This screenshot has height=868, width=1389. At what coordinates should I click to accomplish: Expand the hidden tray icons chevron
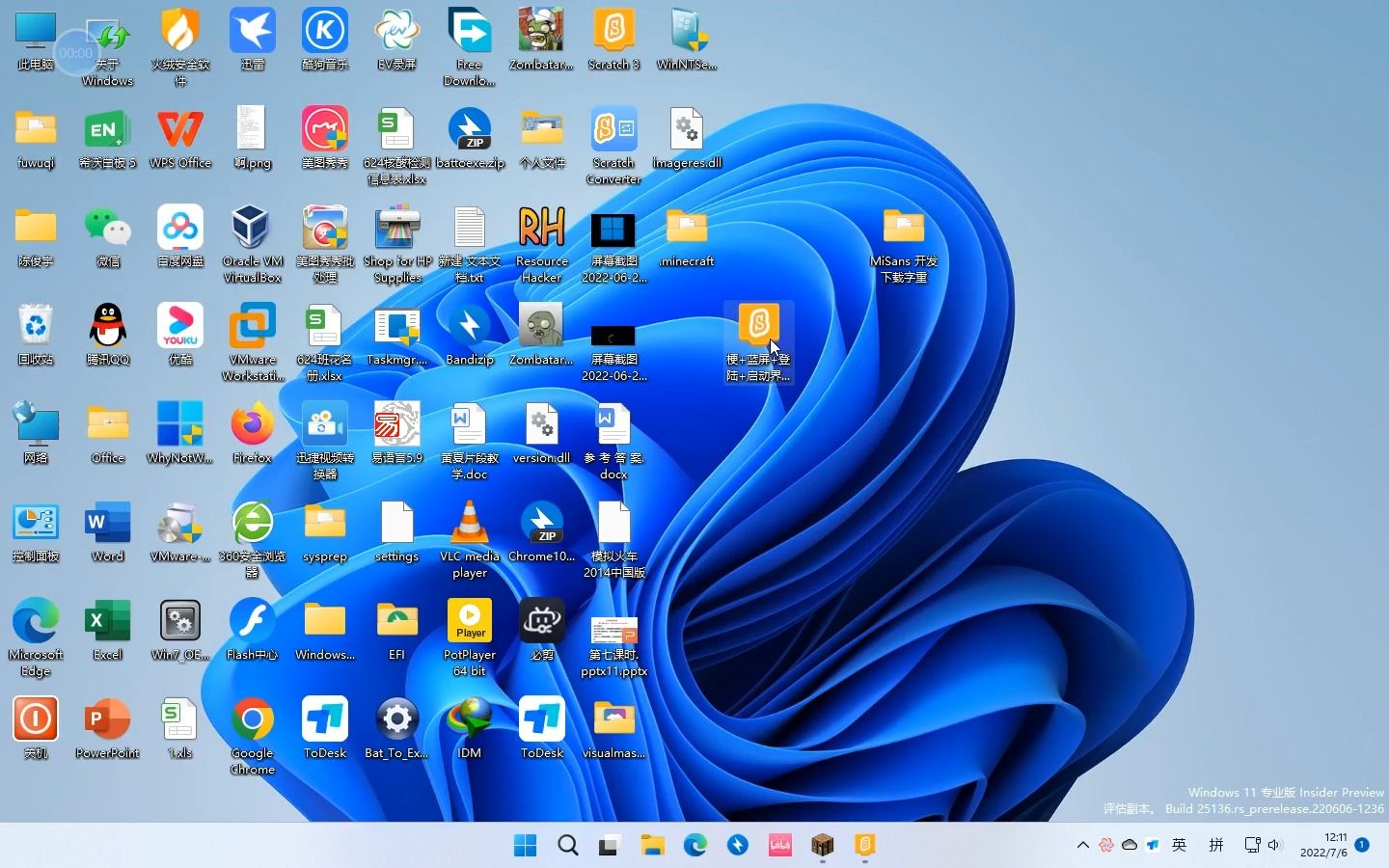[1083, 845]
